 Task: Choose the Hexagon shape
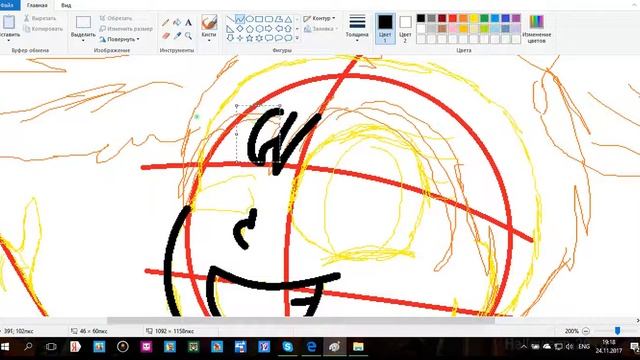tap(259, 29)
